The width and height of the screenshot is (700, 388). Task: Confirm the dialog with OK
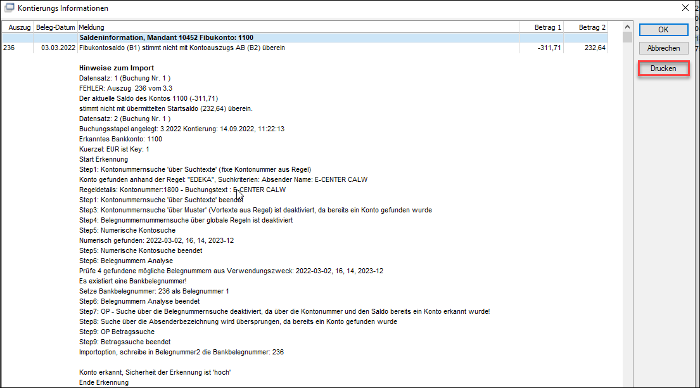click(x=663, y=29)
